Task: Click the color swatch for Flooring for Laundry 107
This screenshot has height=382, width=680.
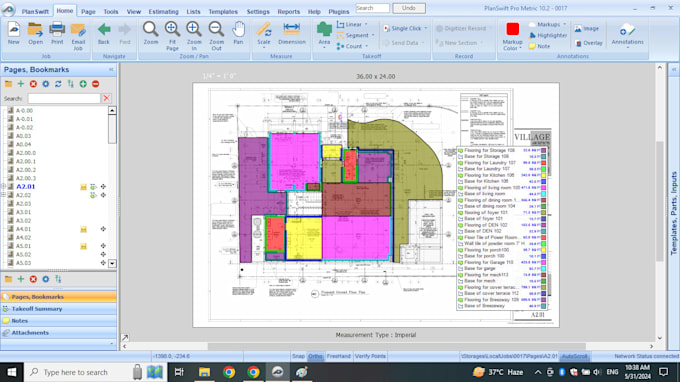Action: pyautogui.click(x=543, y=163)
